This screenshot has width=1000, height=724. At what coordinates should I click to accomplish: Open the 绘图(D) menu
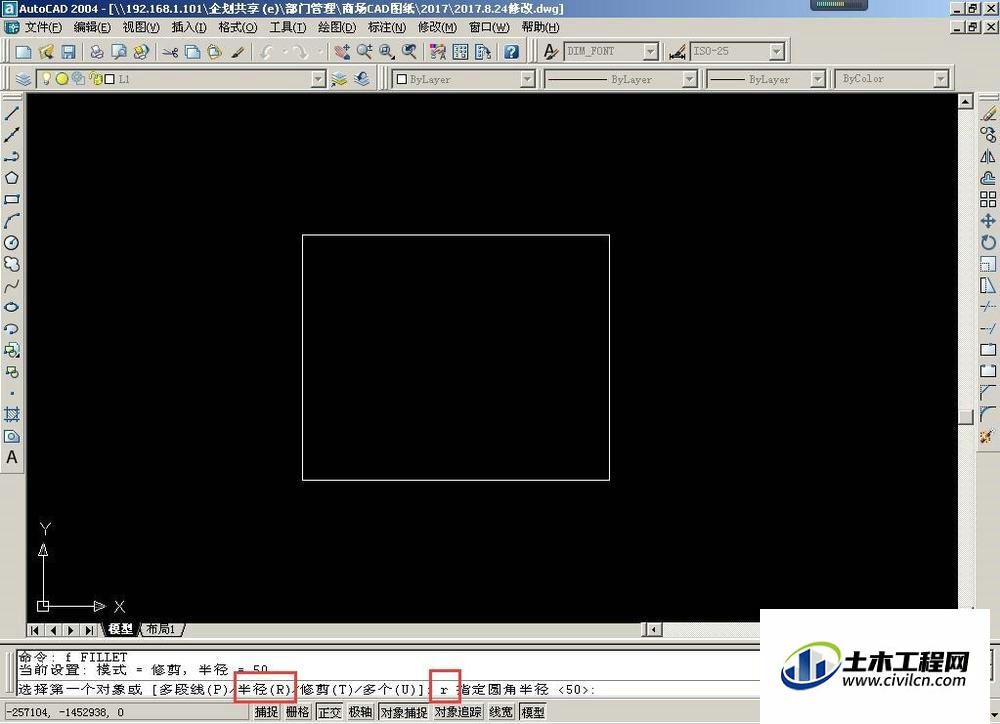337,27
